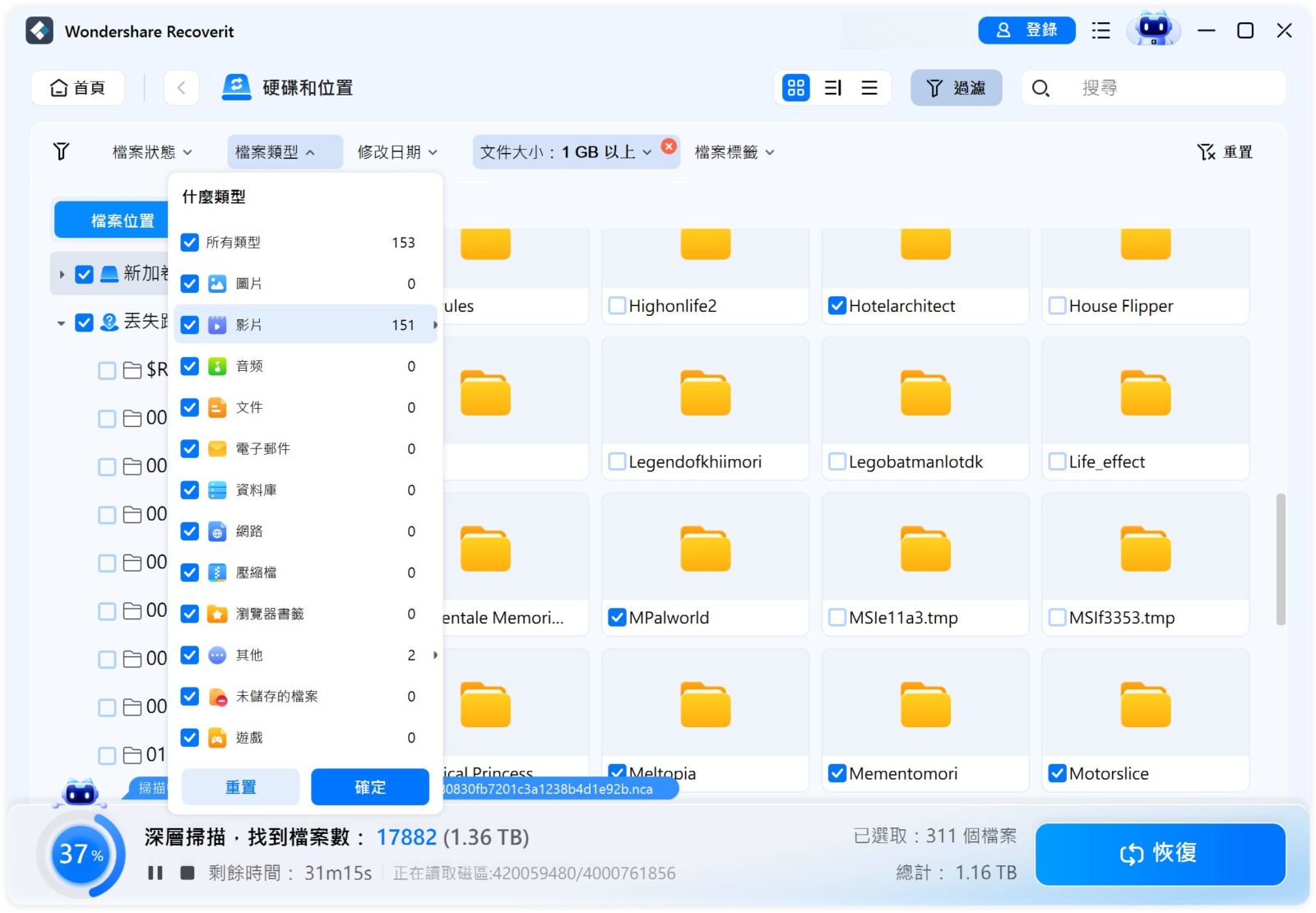Check the MSIe11a3.tmp checkbox
The height and width of the screenshot is (913, 1316).
pyautogui.click(x=837, y=618)
